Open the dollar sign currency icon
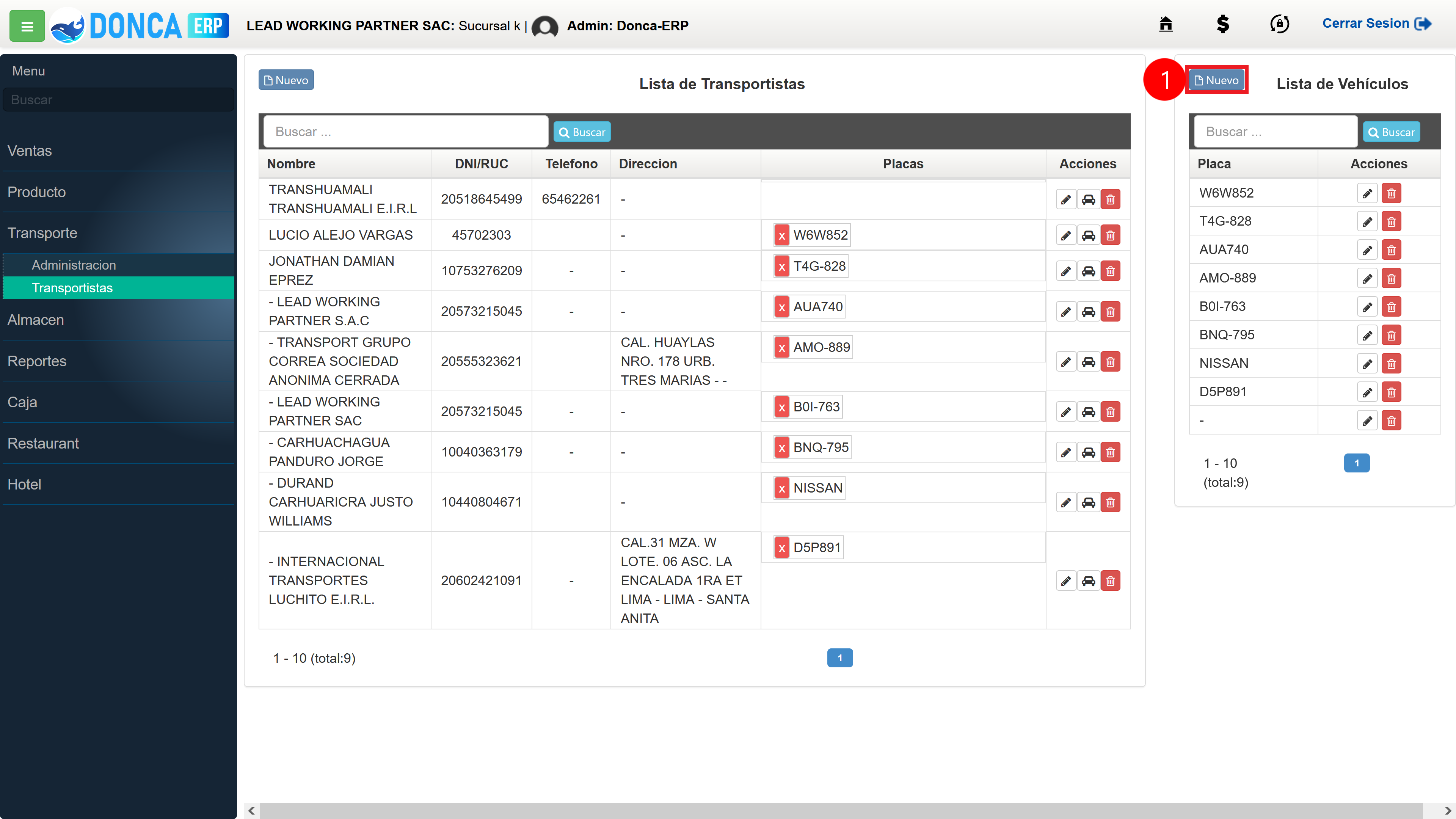The image size is (1456, 819). pyautogui.click(x=1222, y=24)
